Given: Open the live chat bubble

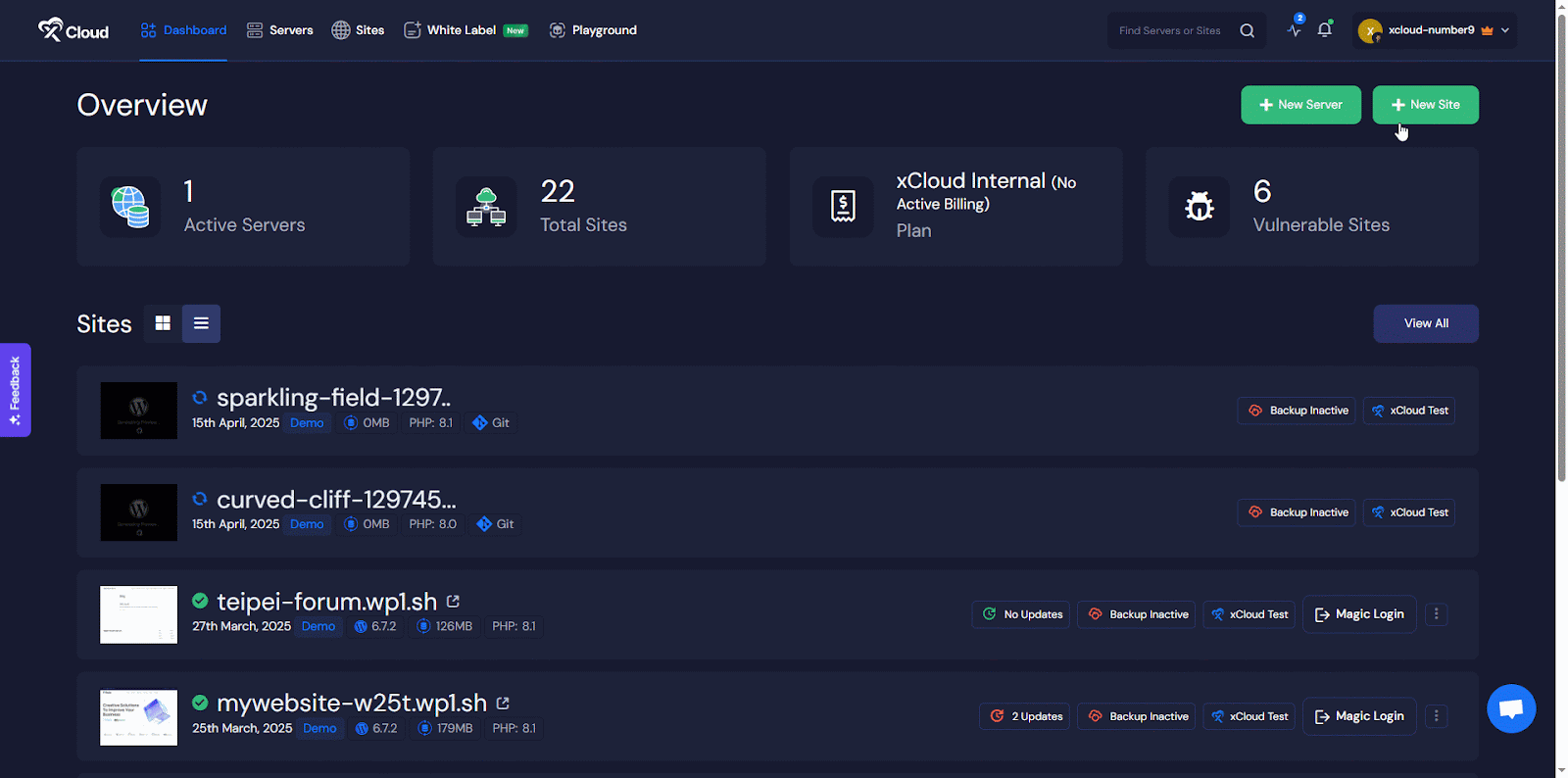Looking at the screenshot, I should (x=1511, y=708).
